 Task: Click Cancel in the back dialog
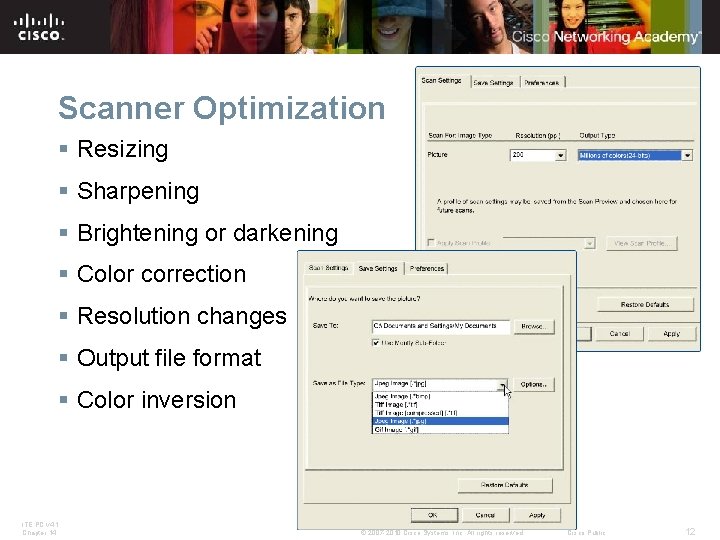click(x=619, y=333)
